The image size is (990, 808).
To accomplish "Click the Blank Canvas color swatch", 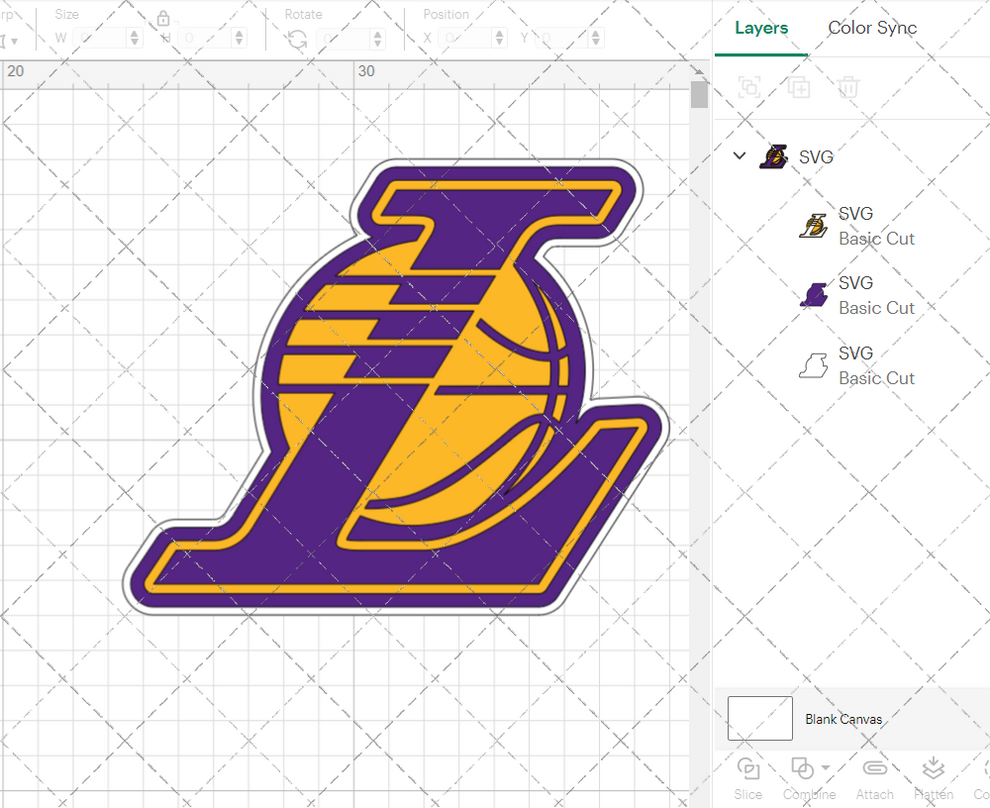I will point(759,718).
